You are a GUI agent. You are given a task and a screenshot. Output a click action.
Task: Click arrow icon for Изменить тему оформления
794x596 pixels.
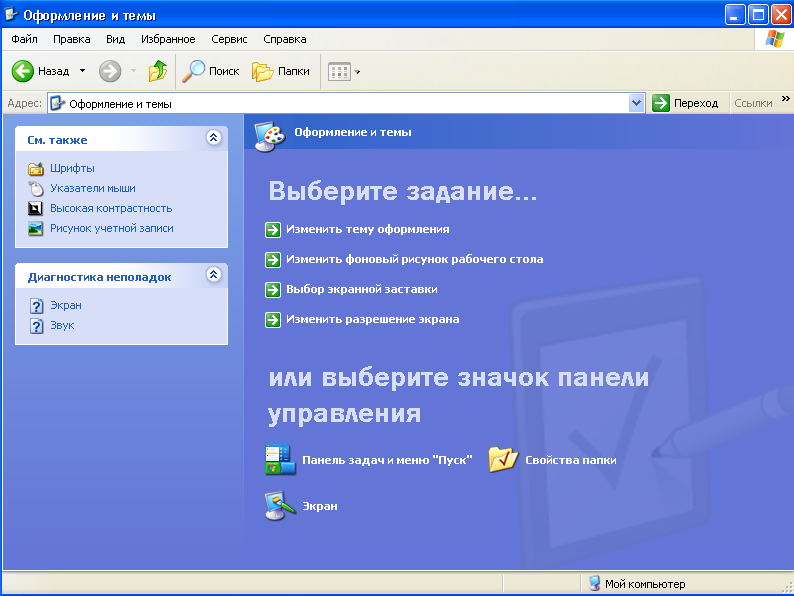pos(273,230)
